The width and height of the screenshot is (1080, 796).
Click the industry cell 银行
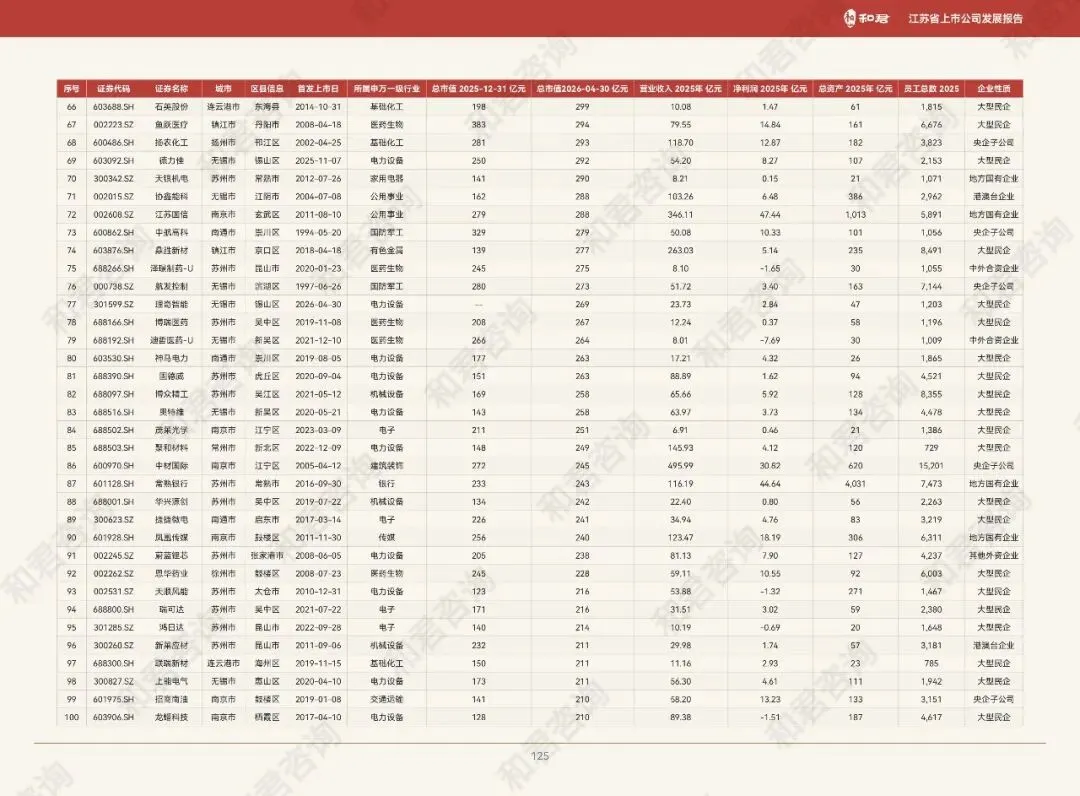pyautogui.click(x=386, y=484)
